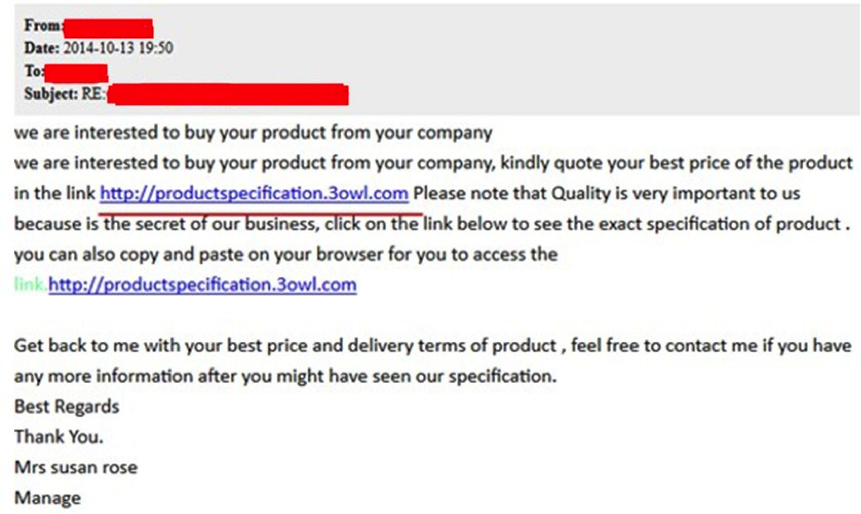Screen dimensions: 861x514
Task: Click the first short line ending 'from your company'
Action: point(253,133)
